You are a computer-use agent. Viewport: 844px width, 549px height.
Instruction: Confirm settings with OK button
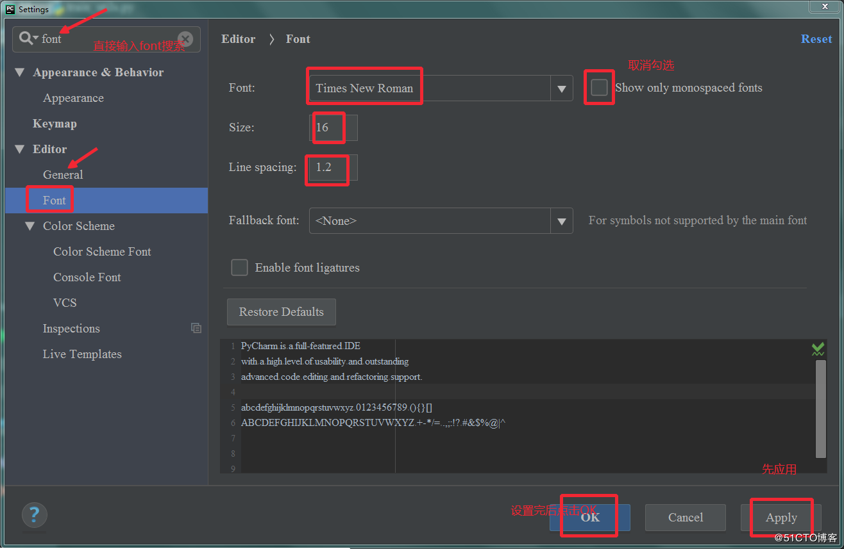coord(590,517)
